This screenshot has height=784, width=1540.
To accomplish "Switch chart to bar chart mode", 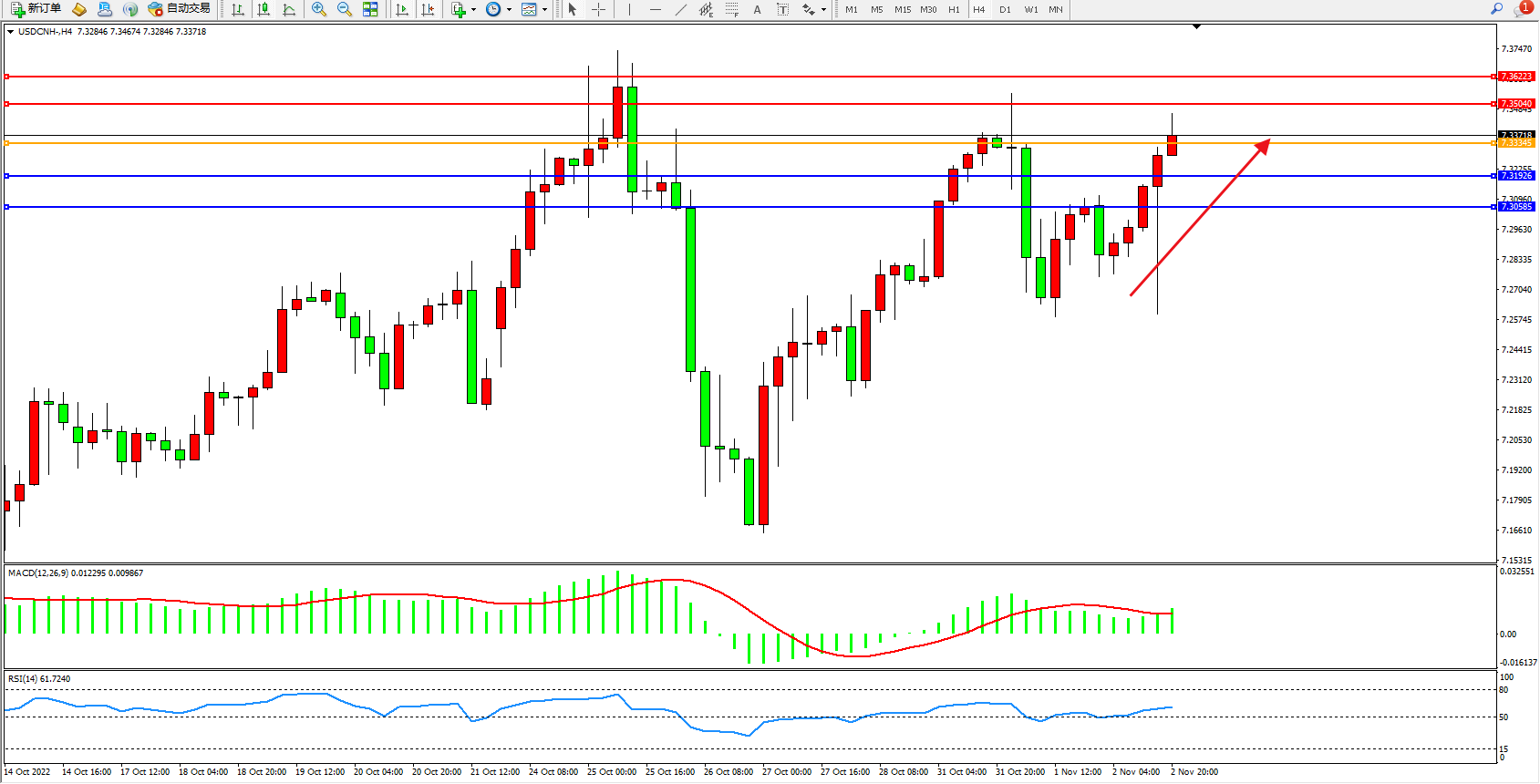I will click(x=238, y=9).
